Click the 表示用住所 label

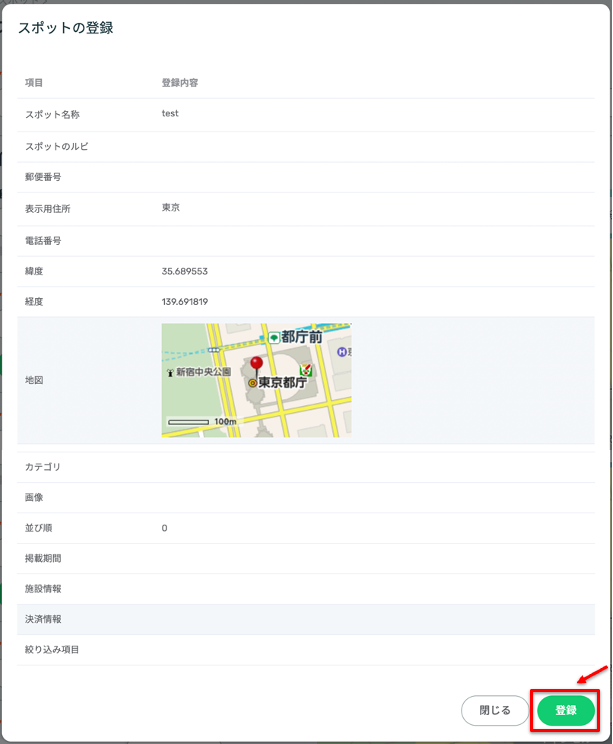tap(47, 209)
